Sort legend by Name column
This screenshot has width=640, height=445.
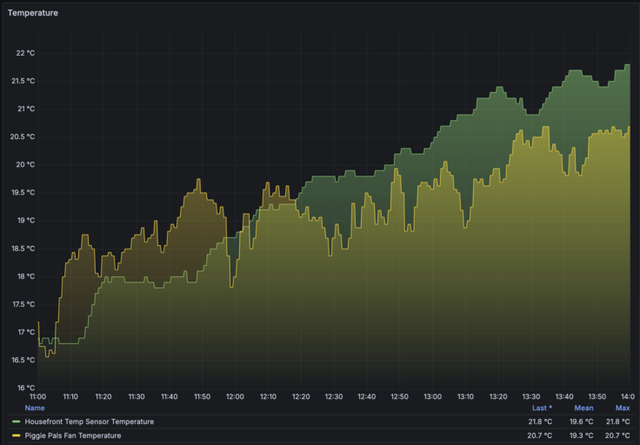click(x=34, y=408)
